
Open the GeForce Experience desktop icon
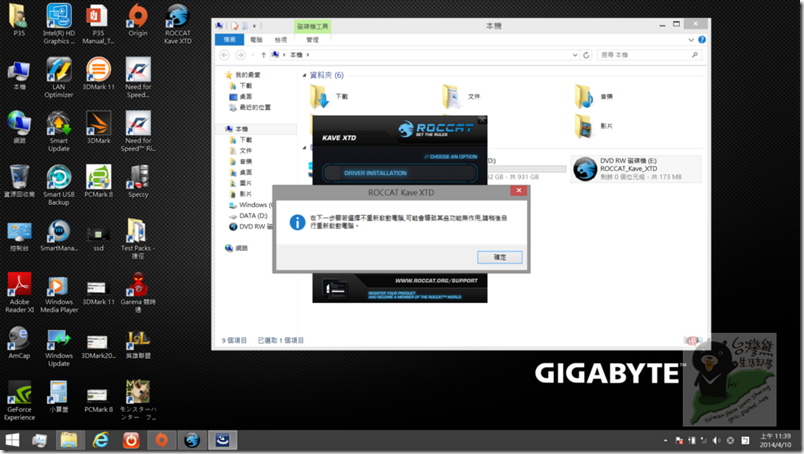(19, 400)
